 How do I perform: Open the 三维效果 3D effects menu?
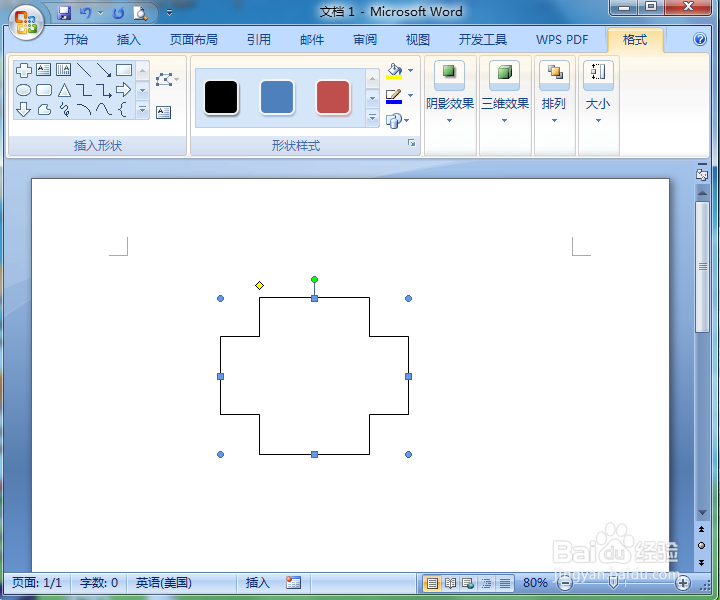click(505, 94)
